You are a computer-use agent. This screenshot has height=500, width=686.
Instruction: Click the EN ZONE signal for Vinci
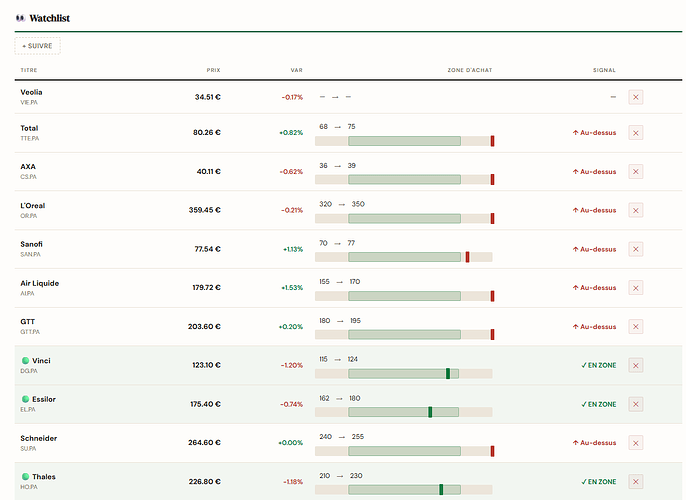click(x=598, y=365)
